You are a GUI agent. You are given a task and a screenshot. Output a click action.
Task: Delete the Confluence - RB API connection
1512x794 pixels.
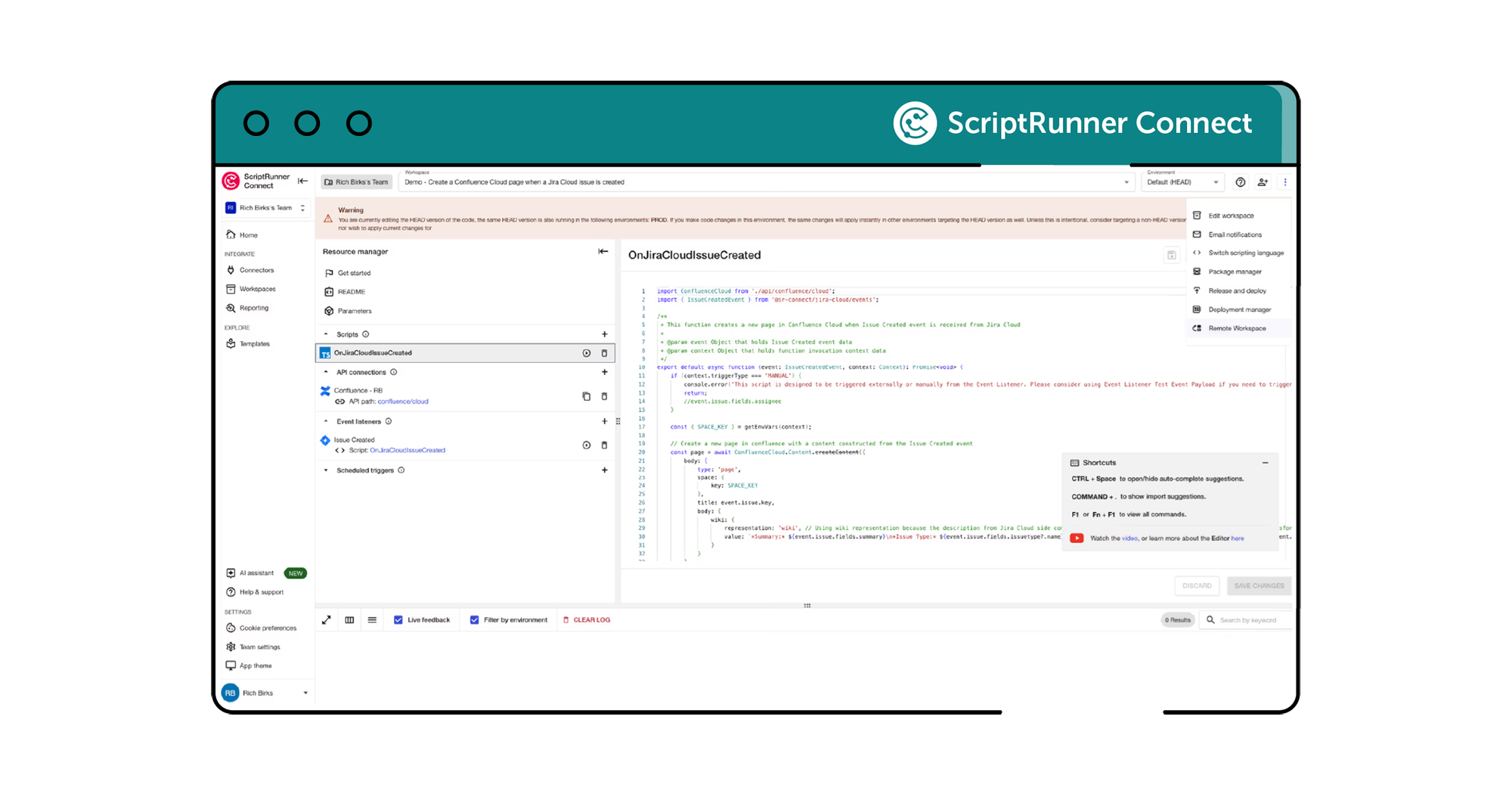click(604, 396)
